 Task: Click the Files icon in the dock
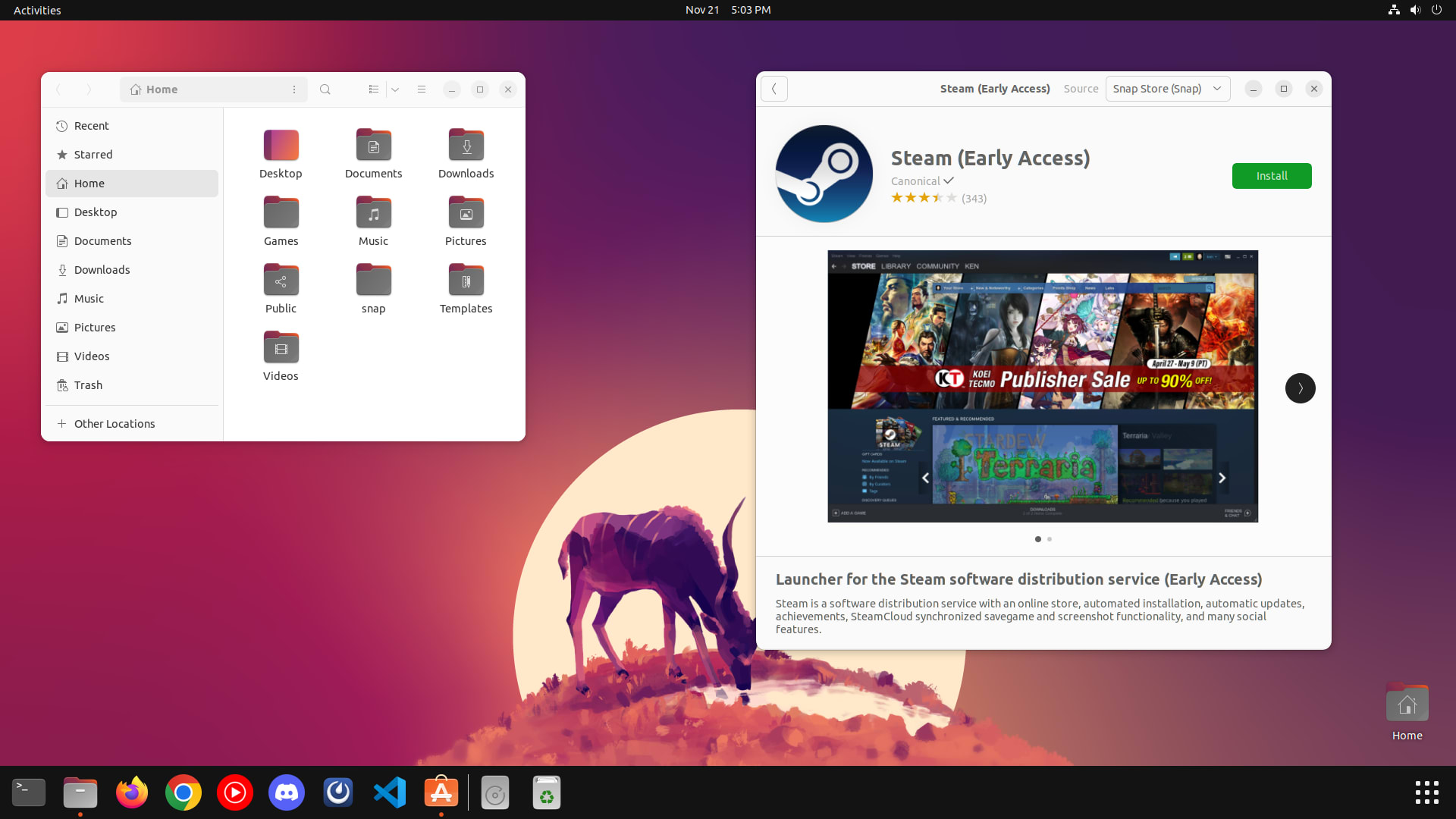pyautogui.click(x=80, y=792)
